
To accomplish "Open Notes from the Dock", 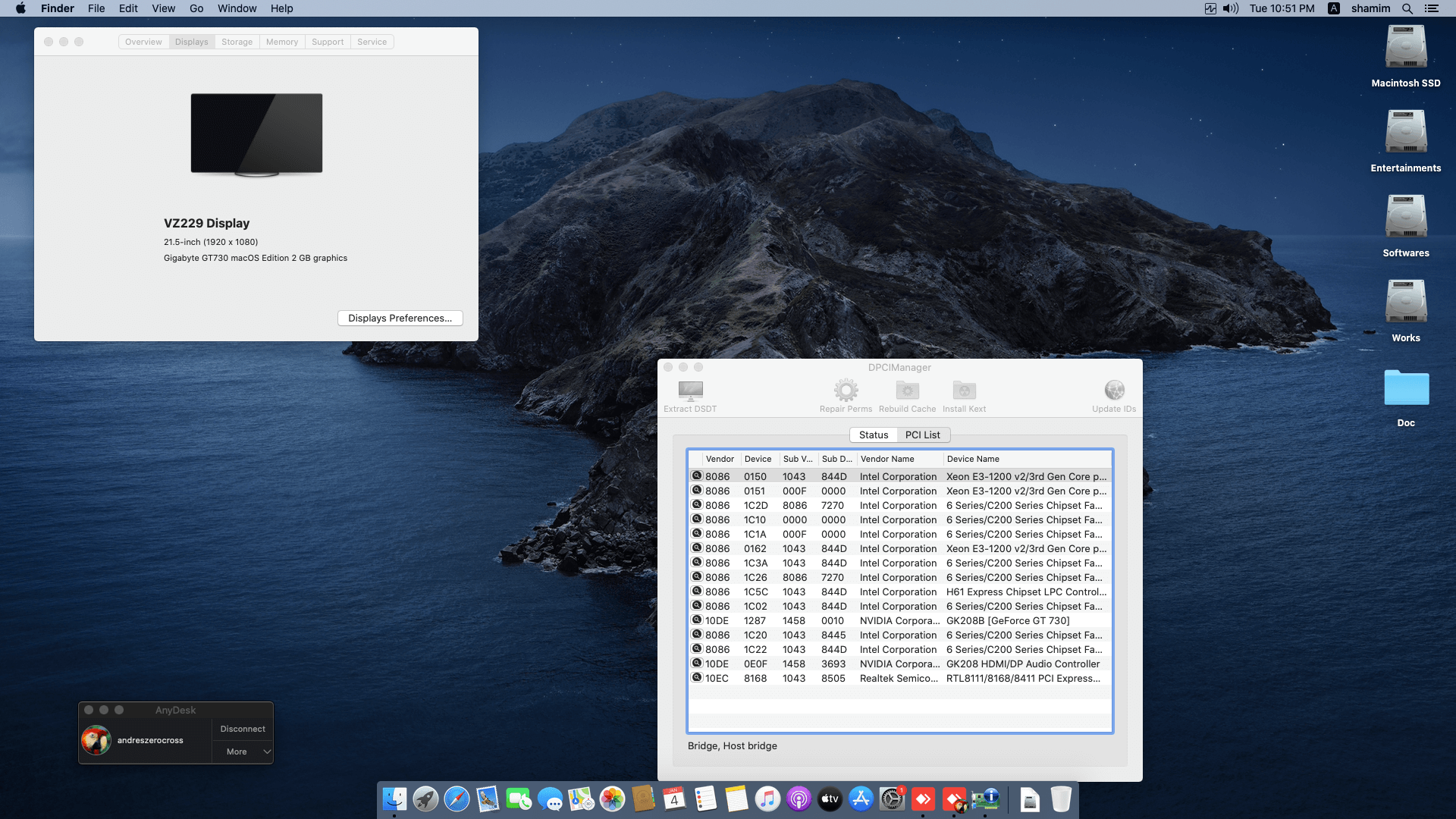I will point(736,799).
